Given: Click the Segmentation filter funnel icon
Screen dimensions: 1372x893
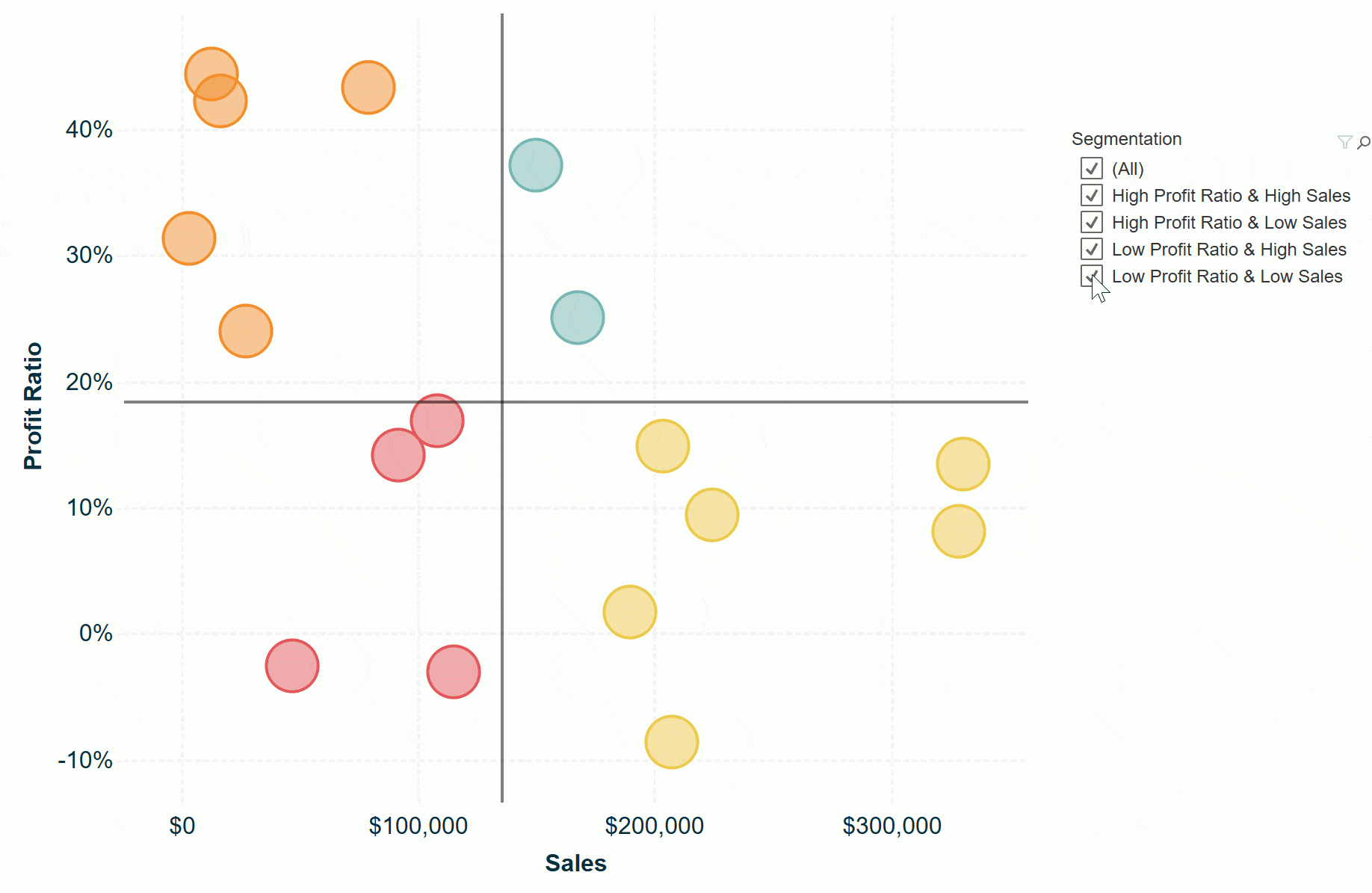Looking at the screenshot, I should click(1344, 142).
